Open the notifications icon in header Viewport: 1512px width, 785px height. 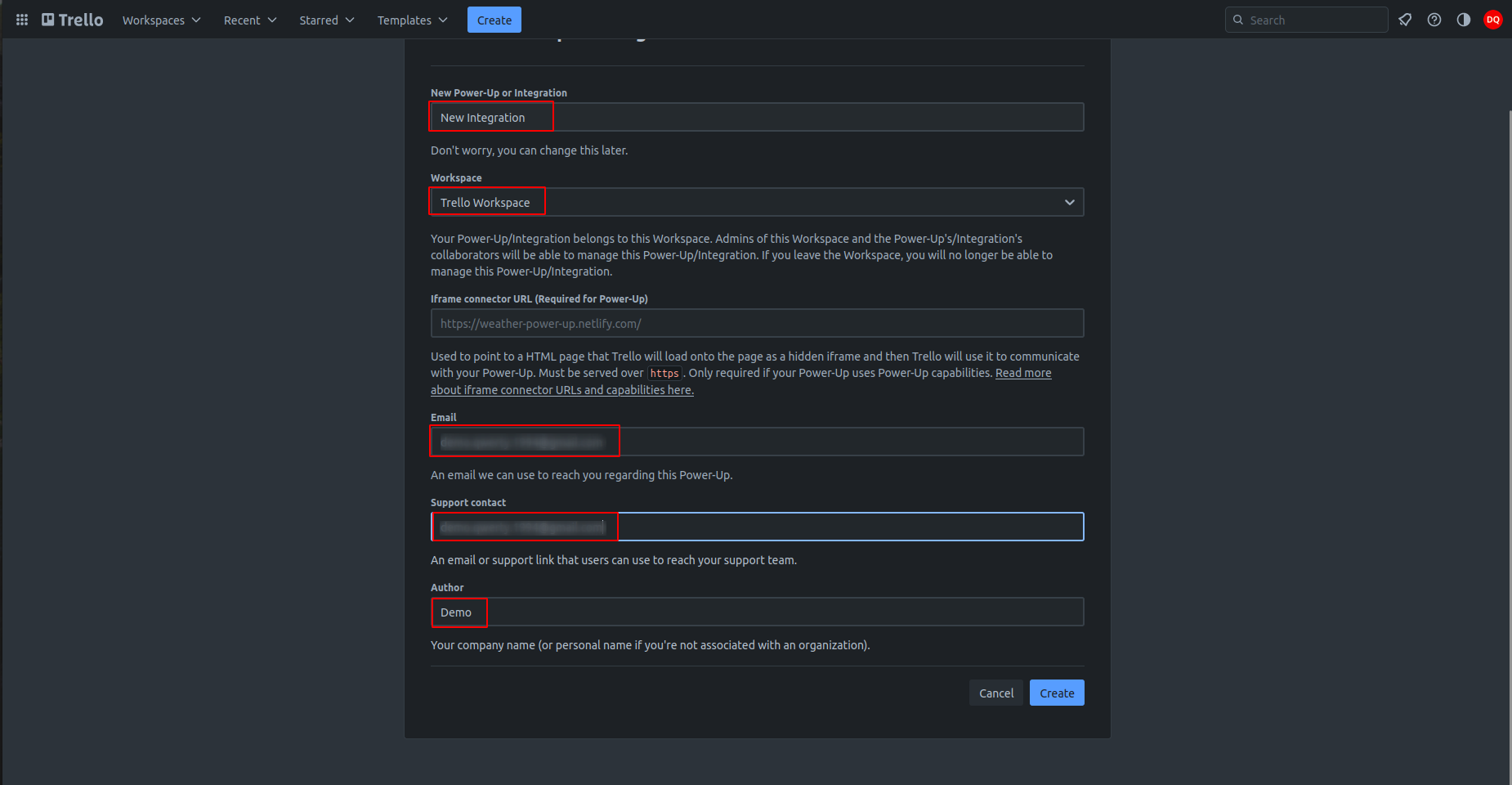1405,20
